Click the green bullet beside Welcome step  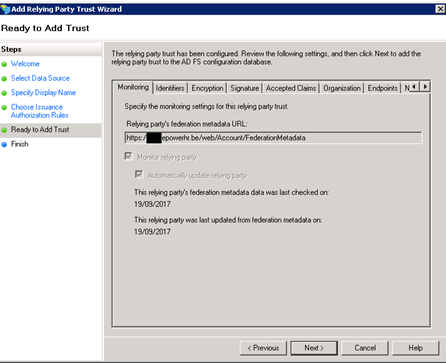click(4, 64)
